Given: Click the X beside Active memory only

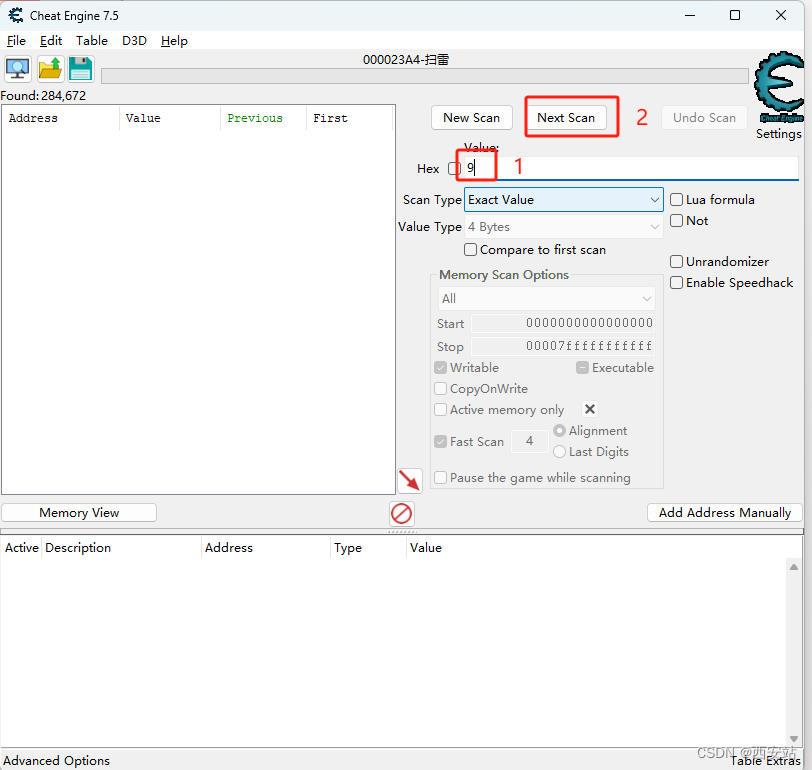Looking at the screenshot, I should pyautogui.click(x=590, y=409).
